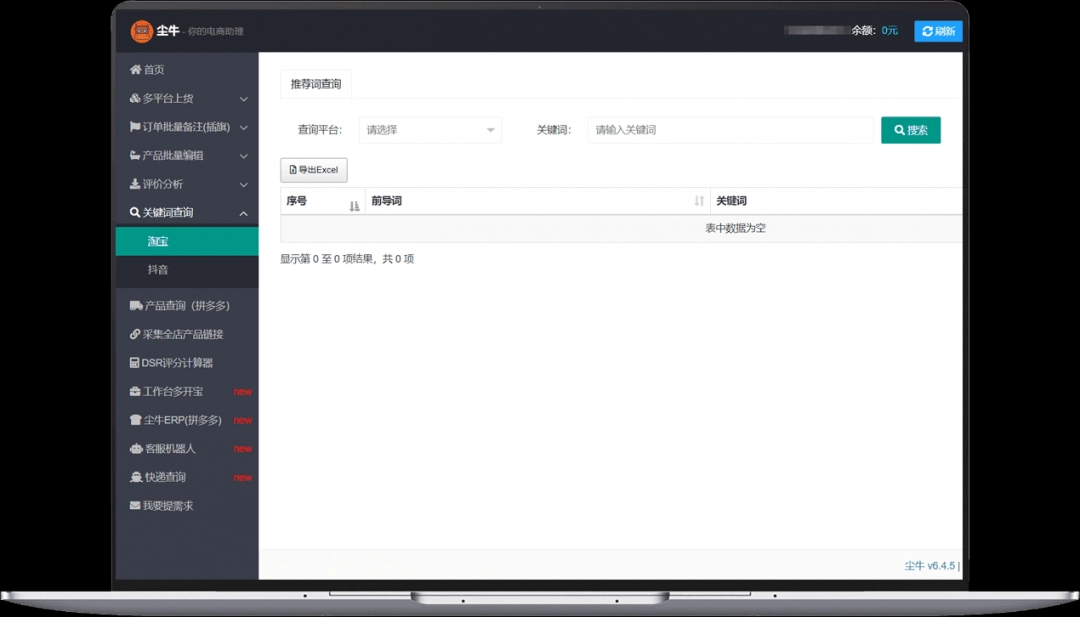Click the 刷新 refresh button
This screenshot has height=617, width=1080.
pyautogui.click(x=938, y=31)
